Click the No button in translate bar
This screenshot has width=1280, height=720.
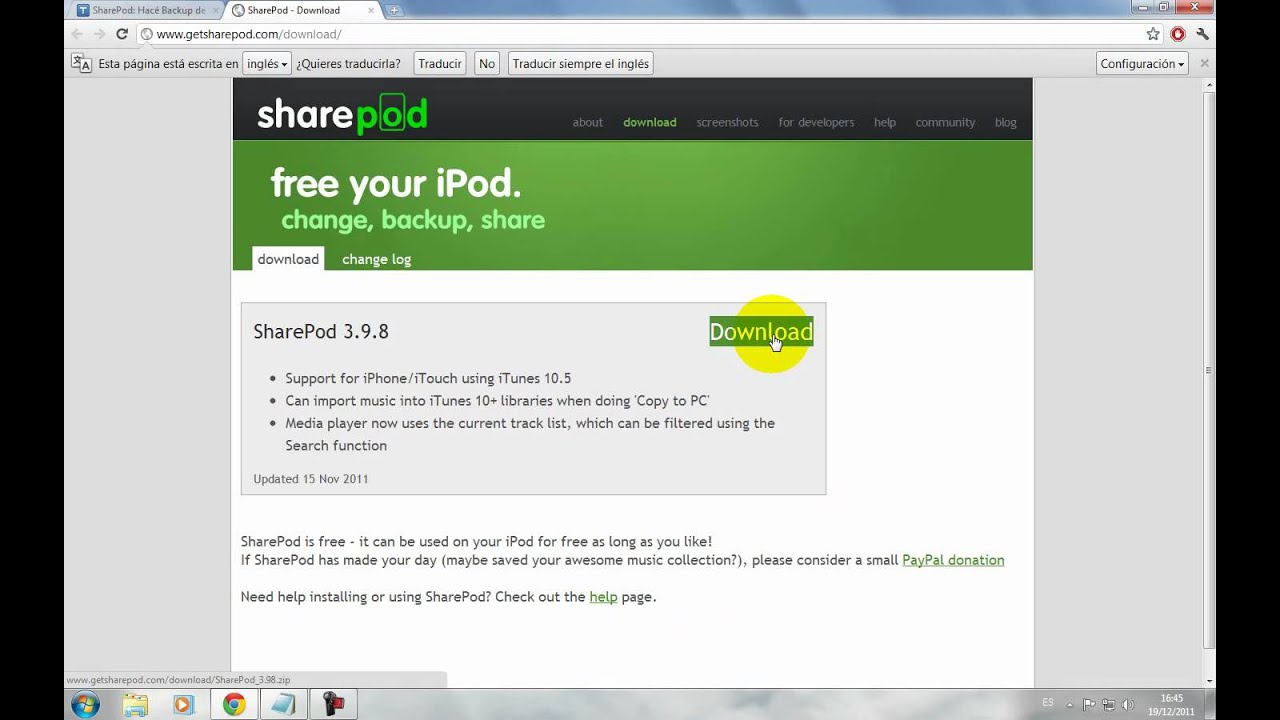(x=487, y=63)
